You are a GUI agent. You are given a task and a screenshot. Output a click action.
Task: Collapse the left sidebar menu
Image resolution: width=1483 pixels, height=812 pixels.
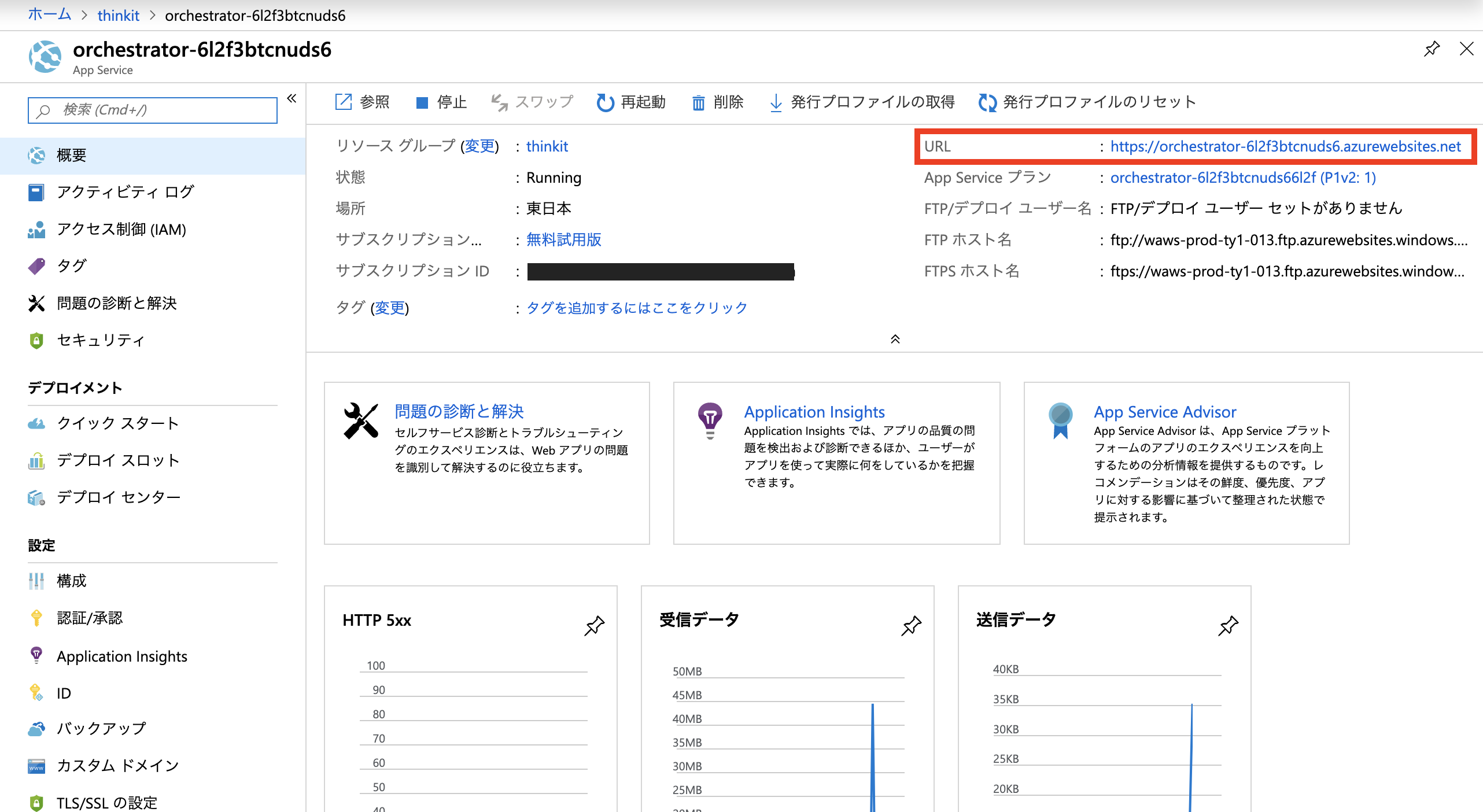coord(292,98)
